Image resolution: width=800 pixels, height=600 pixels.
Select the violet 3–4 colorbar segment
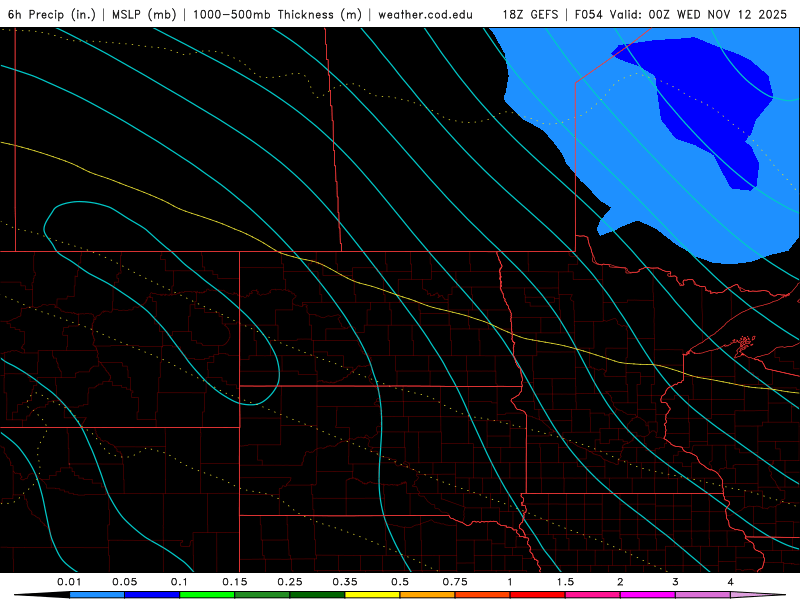[x=703, y=595]
